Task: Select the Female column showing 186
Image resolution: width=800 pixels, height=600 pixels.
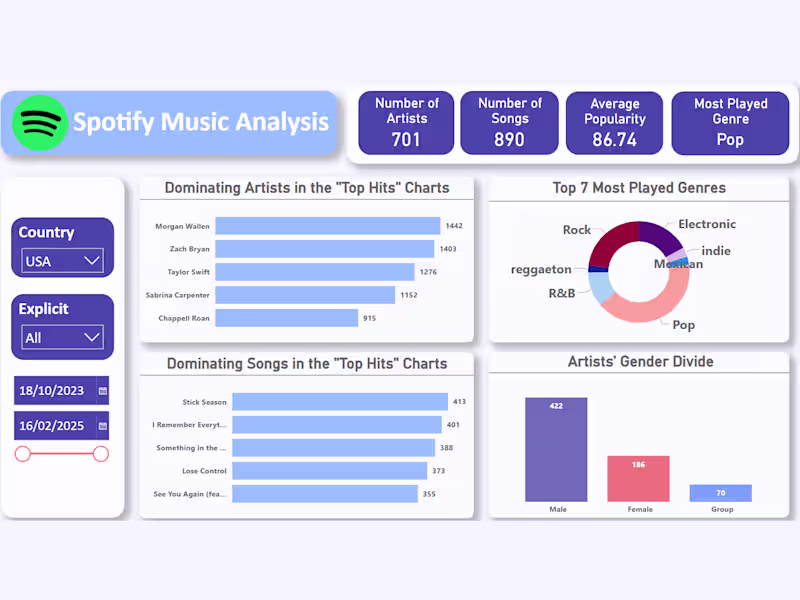Action: [639, 480]
